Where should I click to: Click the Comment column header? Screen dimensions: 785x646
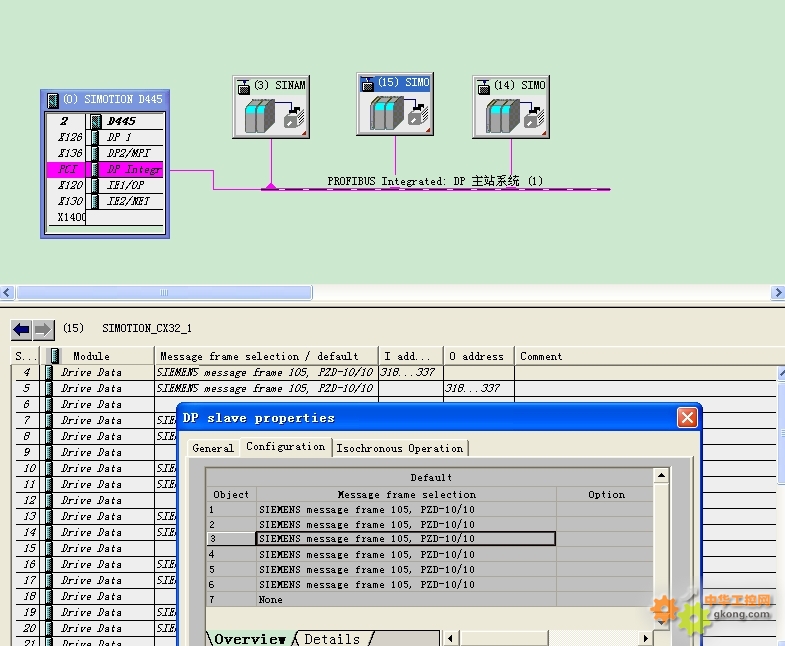649,356
